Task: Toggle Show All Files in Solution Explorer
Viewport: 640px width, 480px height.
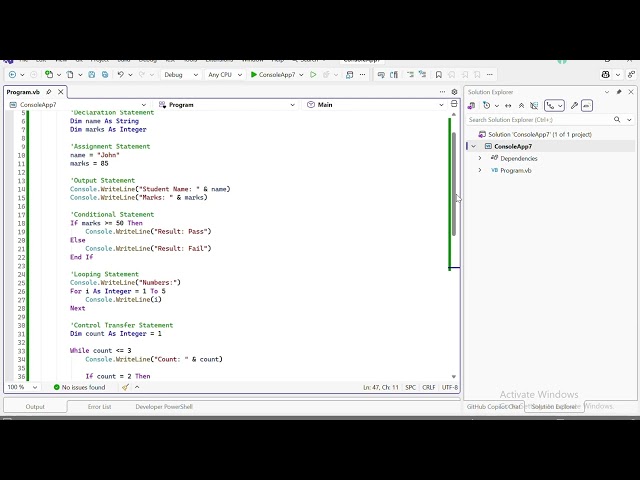Action: [x=534, y=106]
